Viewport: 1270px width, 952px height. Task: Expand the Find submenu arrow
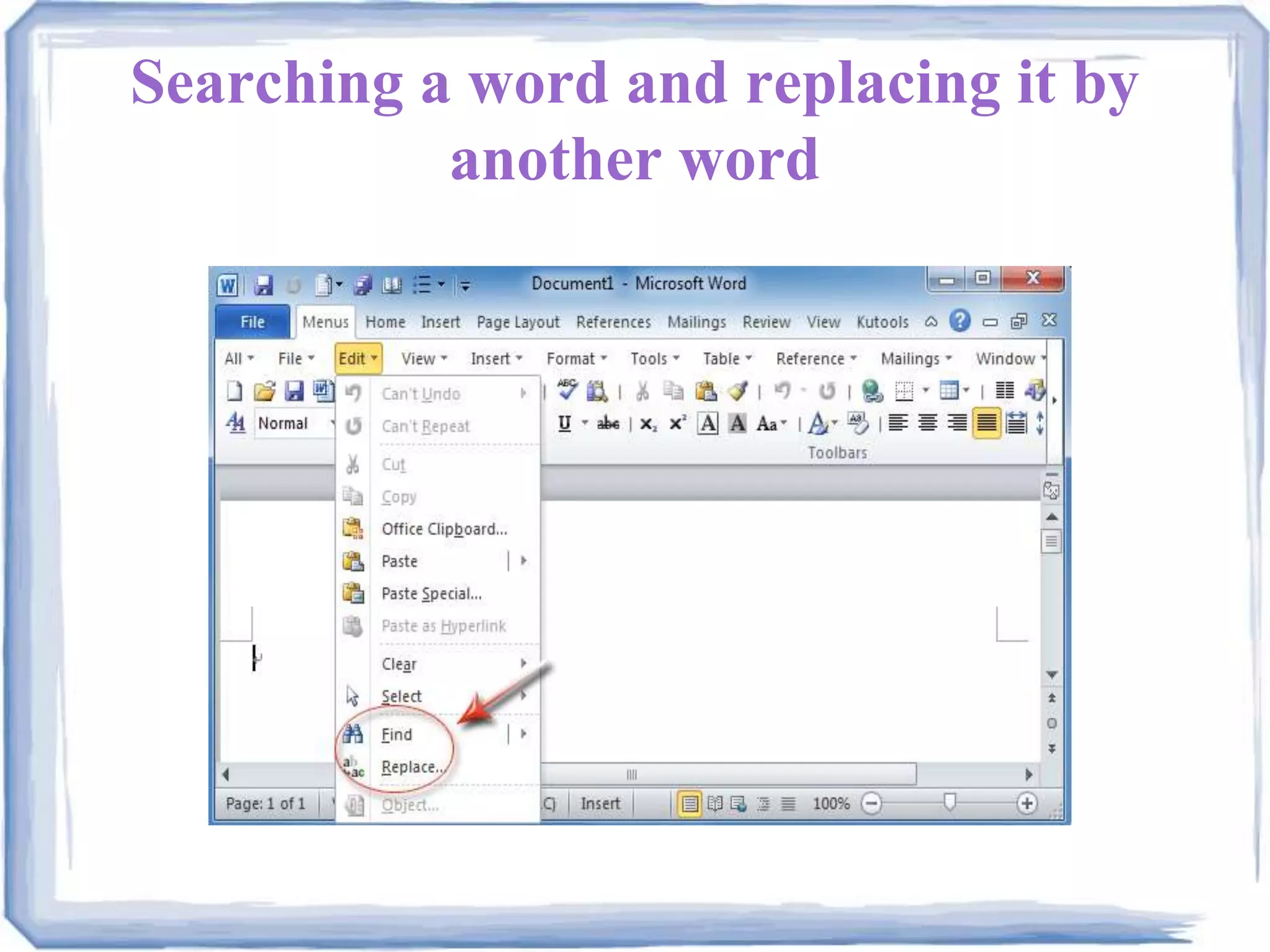click(x=523, y=734)
